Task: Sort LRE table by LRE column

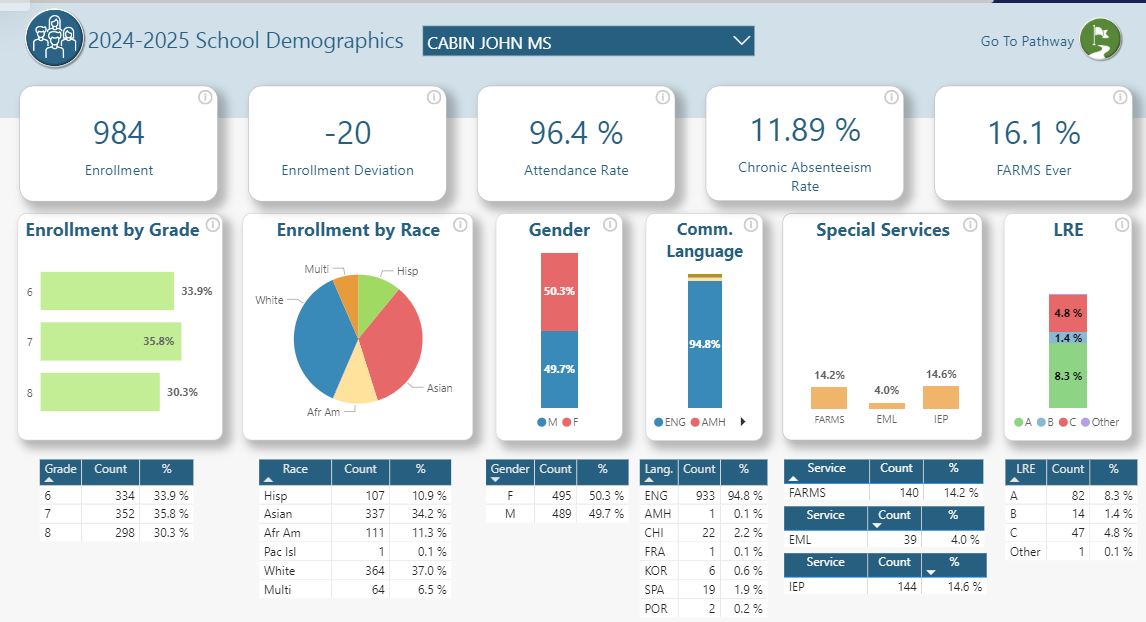Action: (1026, 471)
